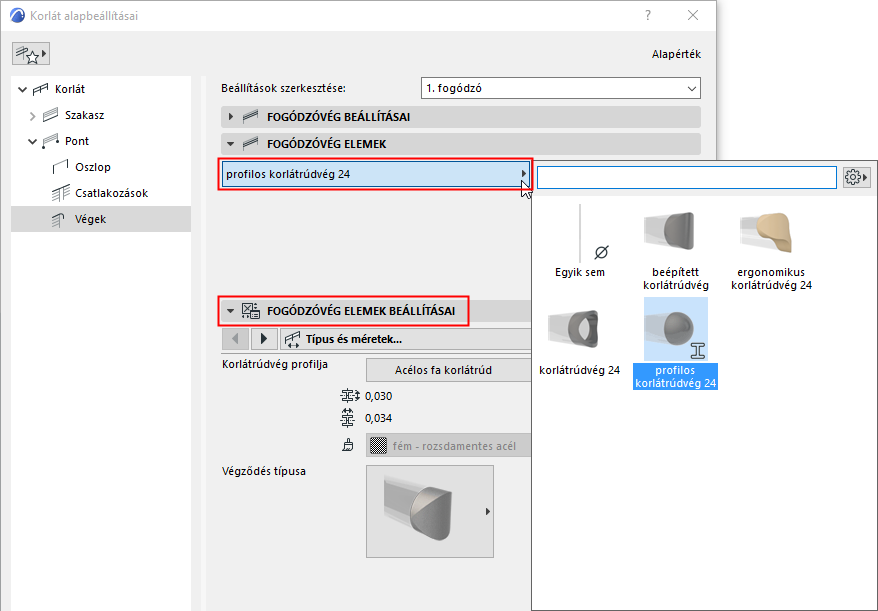
Task: Select Szakasz in the tree
Action: click(85, 115)
